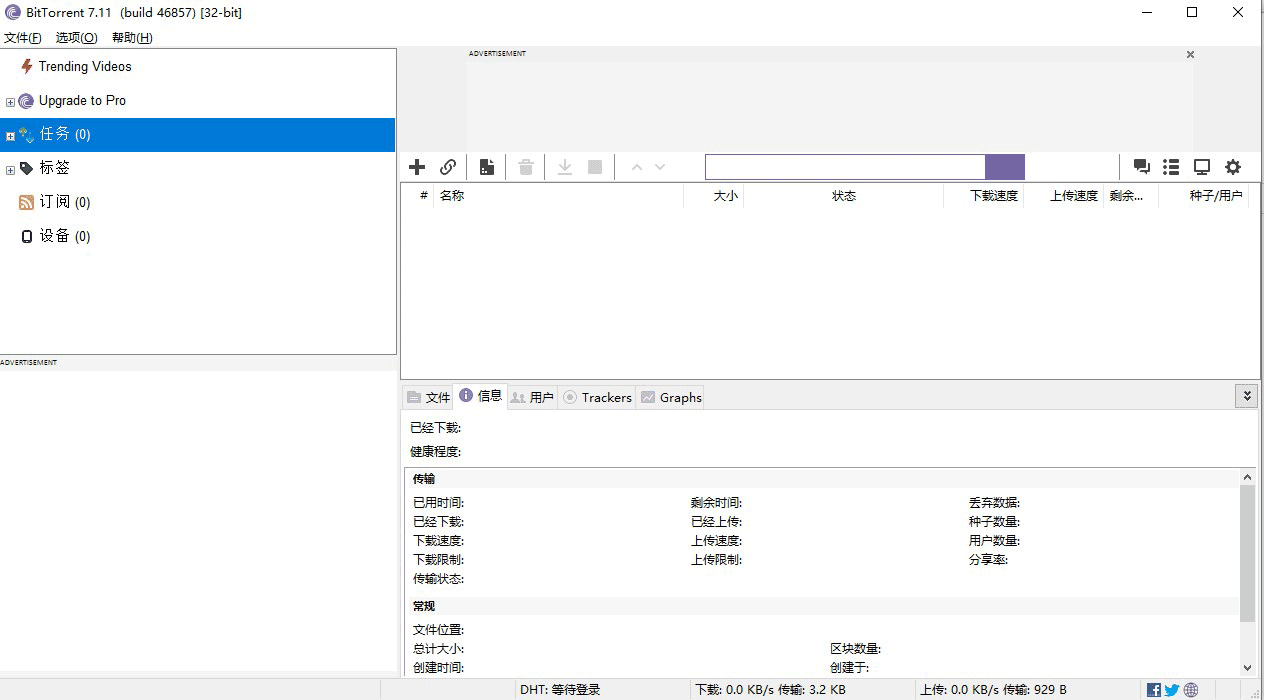Collapse the detail pane with double-chevron button
Image resolution: width=1264 pixels, height=700 pixels.
pos(1246,396)
